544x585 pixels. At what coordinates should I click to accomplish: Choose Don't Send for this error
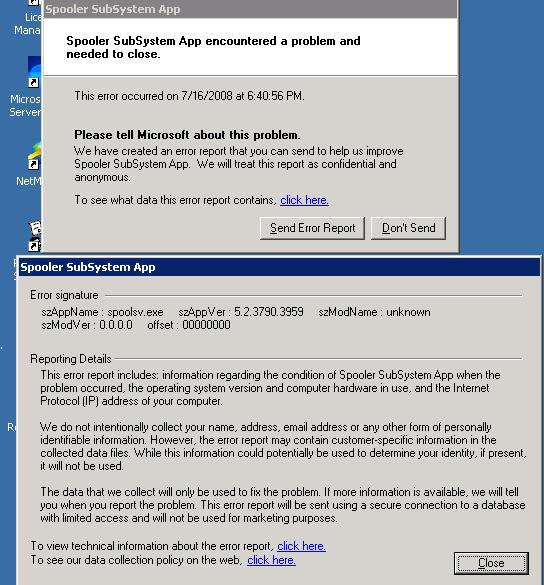(x=409, y=228)
